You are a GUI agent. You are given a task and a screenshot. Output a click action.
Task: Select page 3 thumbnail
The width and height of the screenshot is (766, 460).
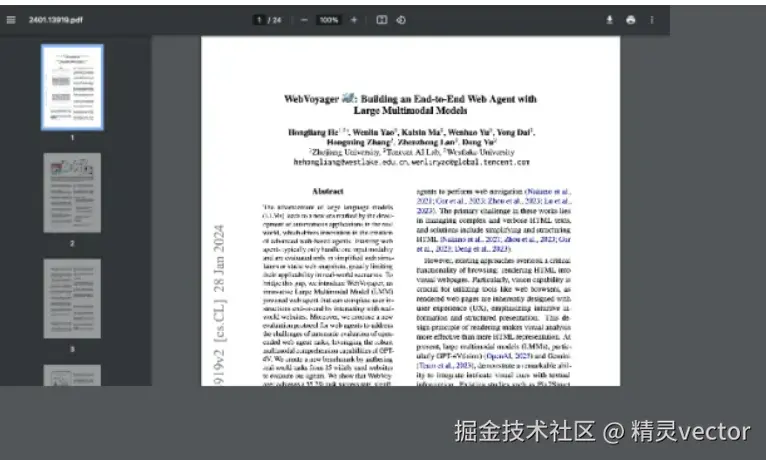72,298
